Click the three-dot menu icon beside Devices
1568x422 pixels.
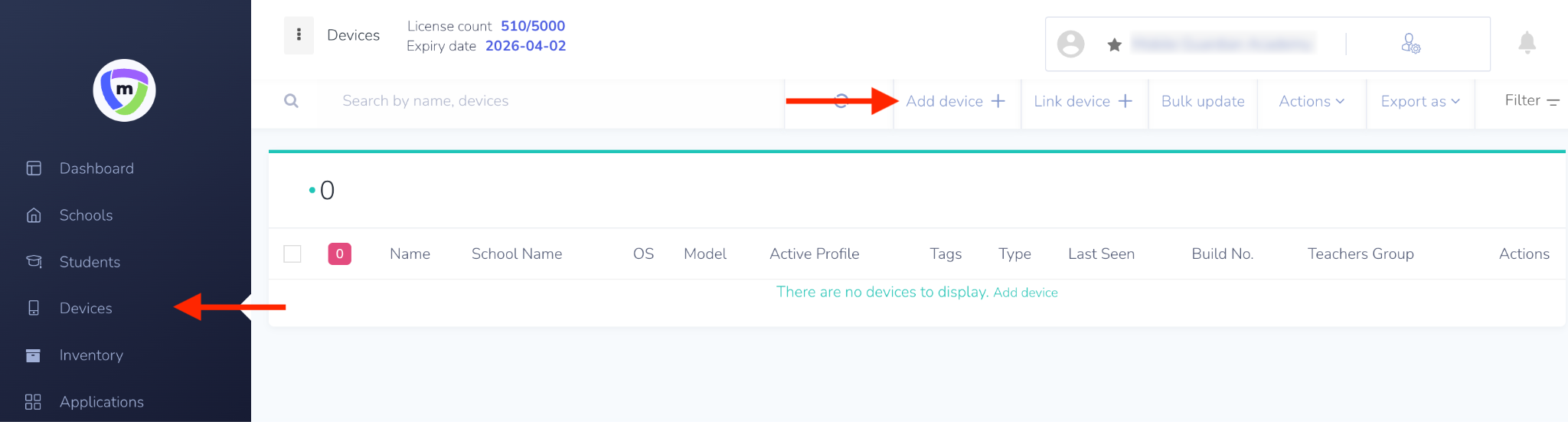[299, 35]
